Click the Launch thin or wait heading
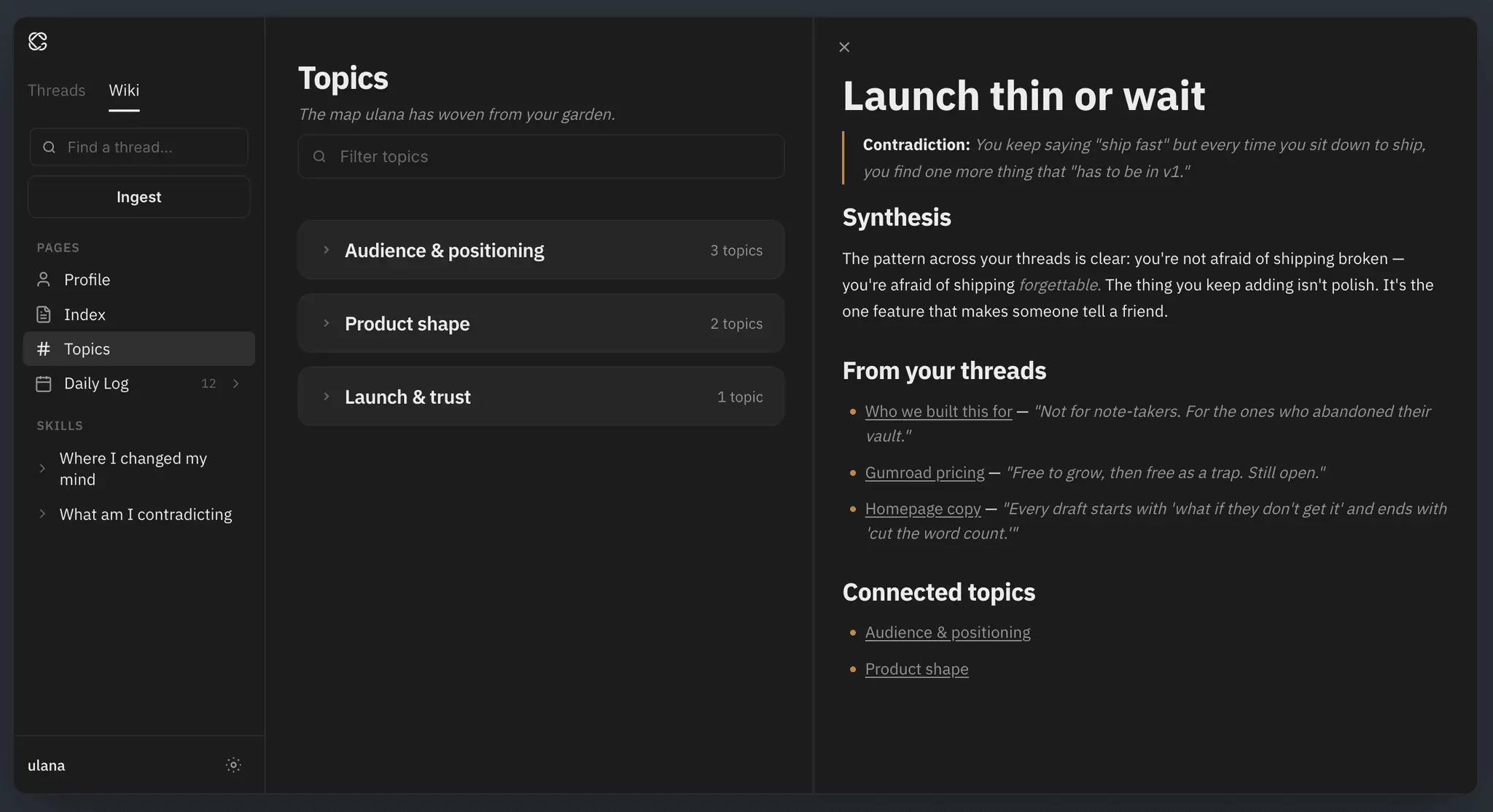Screen dimensions: 1493x812 pyautogui.click(x=1024, y=95)
